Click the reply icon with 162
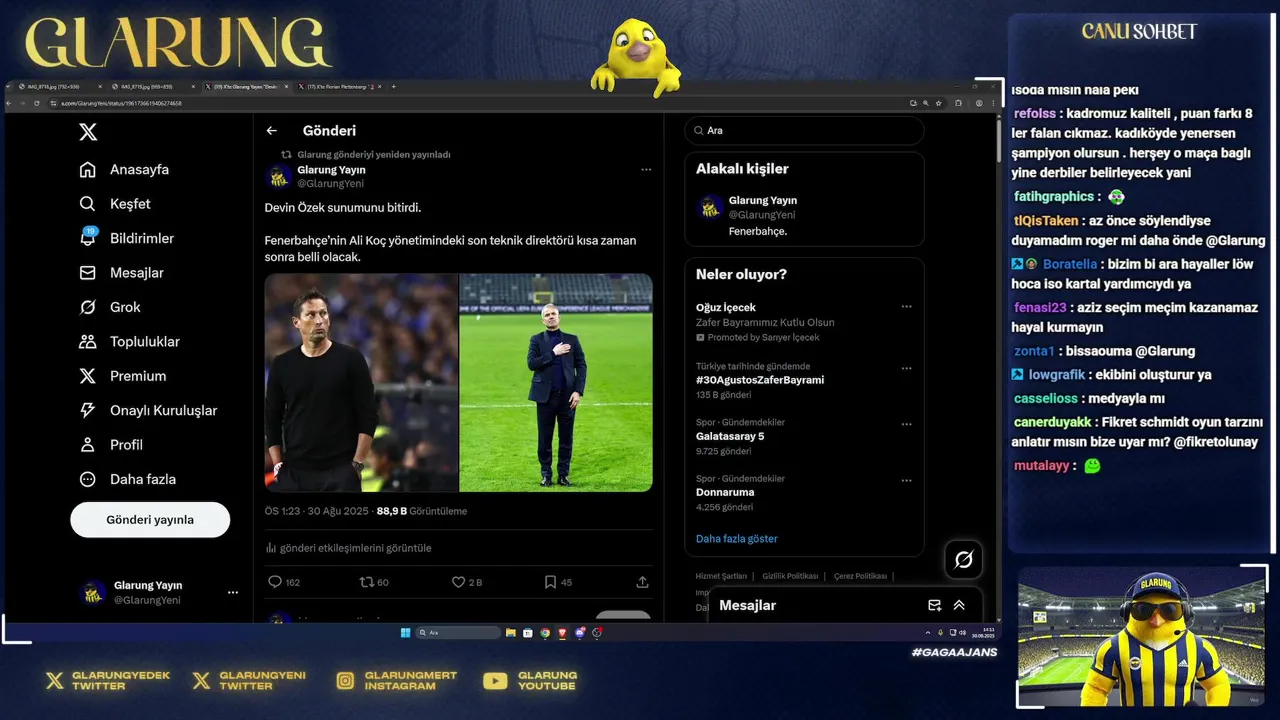This screenshot has height=720, width=1280. (x=284, y=582)
